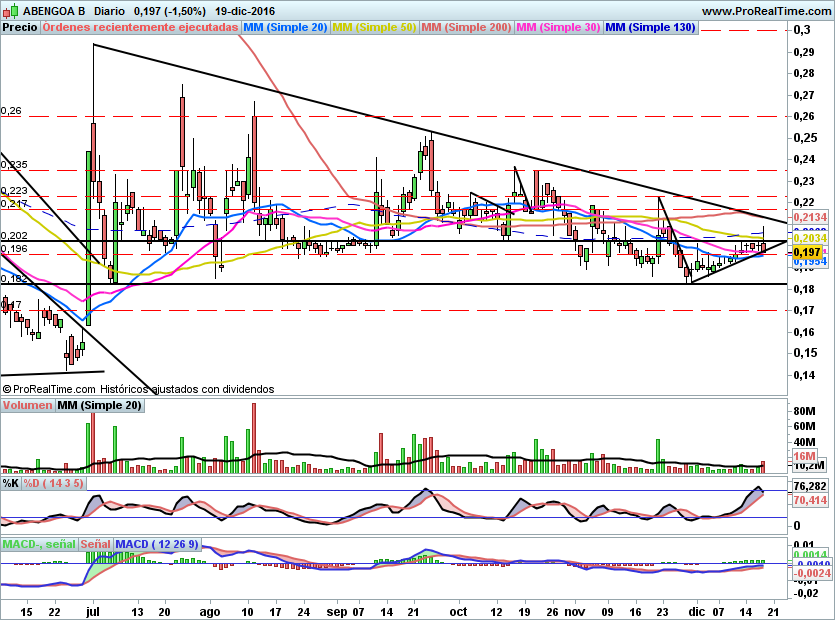Image resolution: width=835 pixels, height=620 pixels.
Task: Select the %D (14 3 5) stochastic label
Action: point(54,483)
